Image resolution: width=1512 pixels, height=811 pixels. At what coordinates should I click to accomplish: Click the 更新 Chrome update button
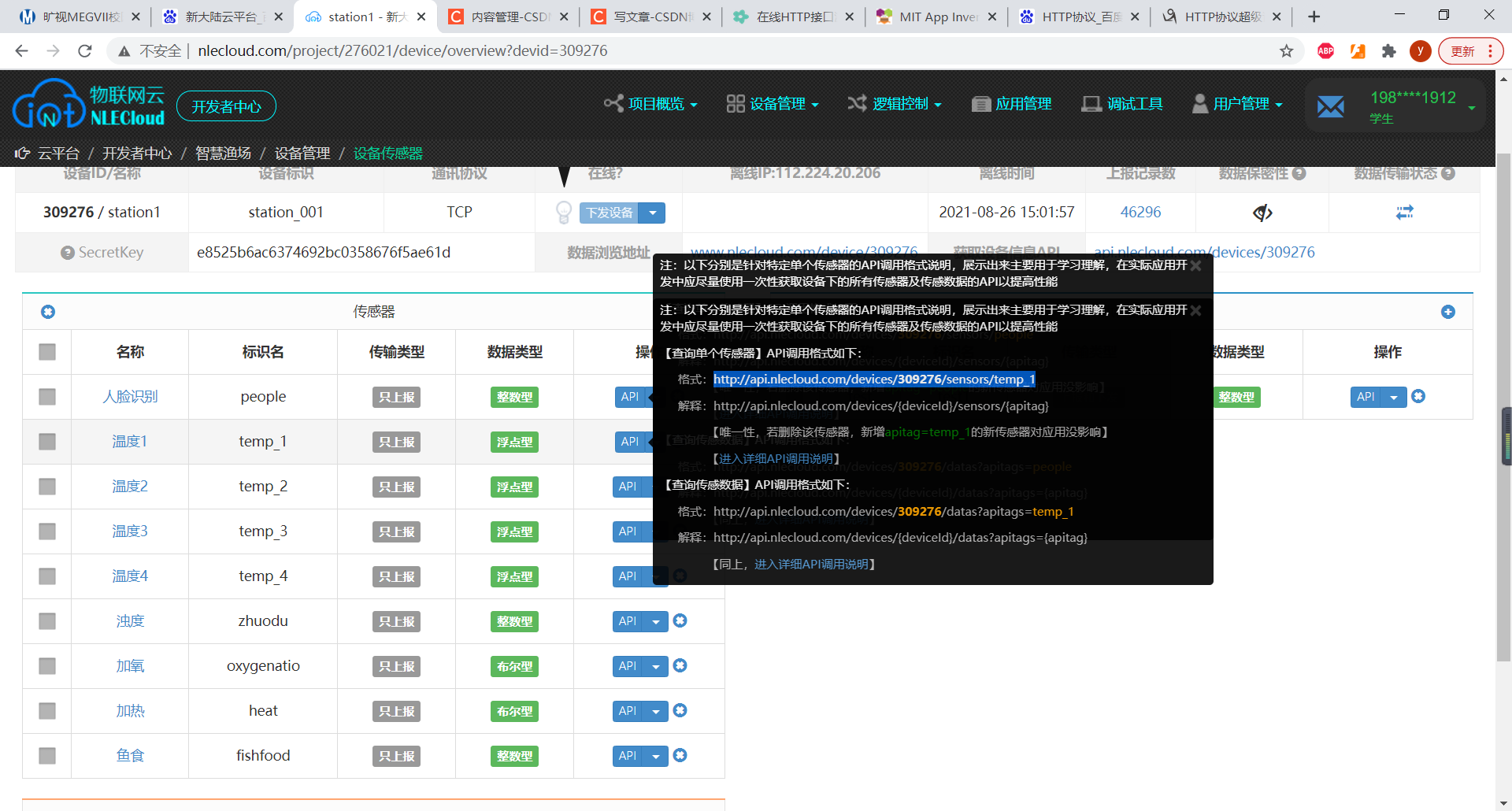[1470, 51]
